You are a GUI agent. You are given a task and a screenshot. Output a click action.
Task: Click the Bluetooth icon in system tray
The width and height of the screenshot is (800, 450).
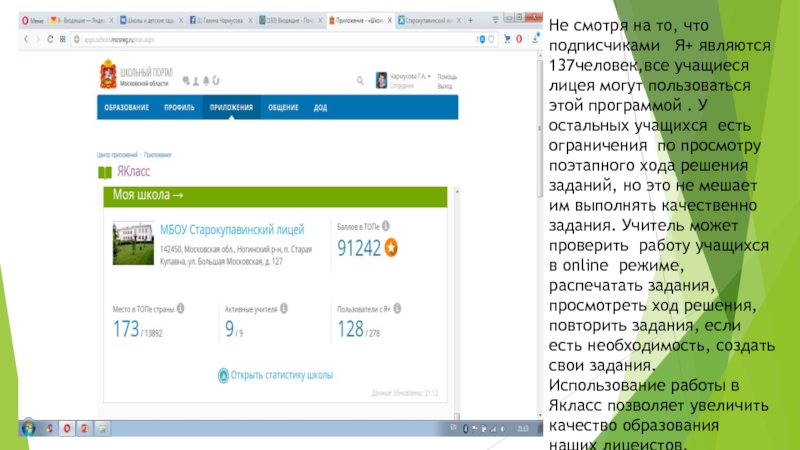(x=465, y=429)
